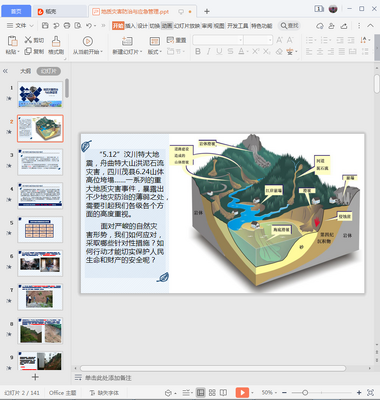Click the new tab plus button
This screenshot has height=400, width=380.
point(207,11)
